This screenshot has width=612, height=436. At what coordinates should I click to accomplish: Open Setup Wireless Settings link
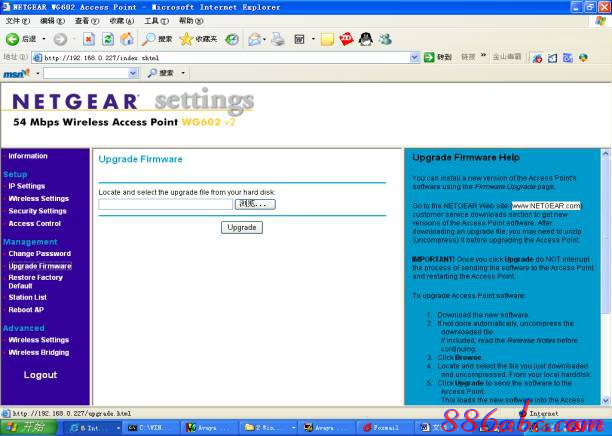tap(39, 198)
